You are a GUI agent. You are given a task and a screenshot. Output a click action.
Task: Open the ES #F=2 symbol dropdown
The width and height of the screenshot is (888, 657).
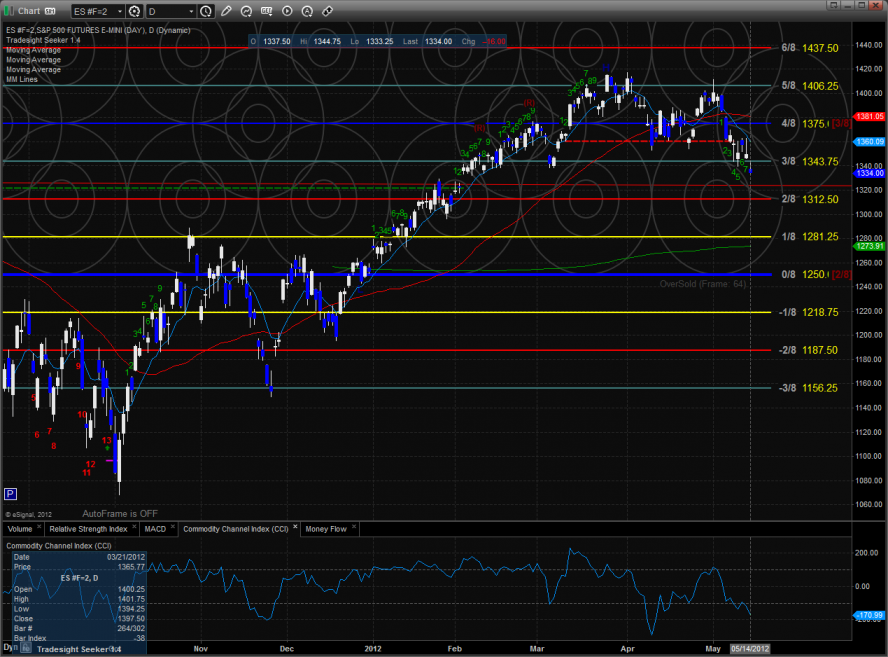coord(119,11)
